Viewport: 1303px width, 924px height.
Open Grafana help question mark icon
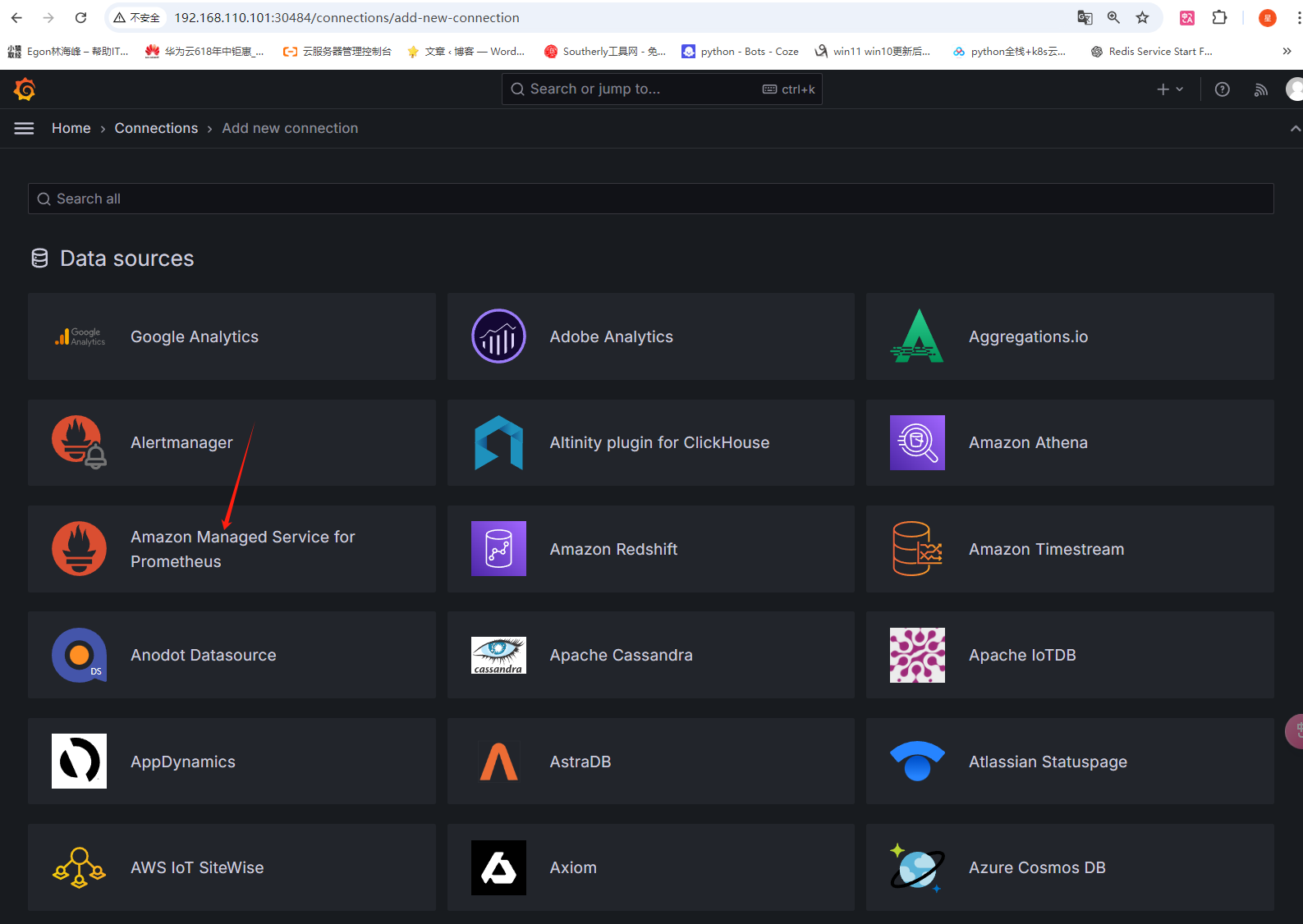click(x=1222, y=89)
